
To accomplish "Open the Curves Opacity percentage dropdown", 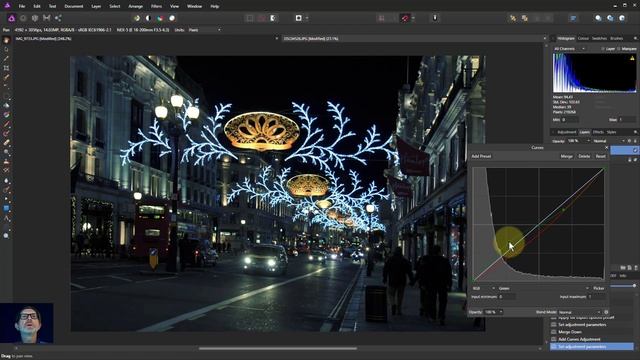I will [x=493, y=312].
